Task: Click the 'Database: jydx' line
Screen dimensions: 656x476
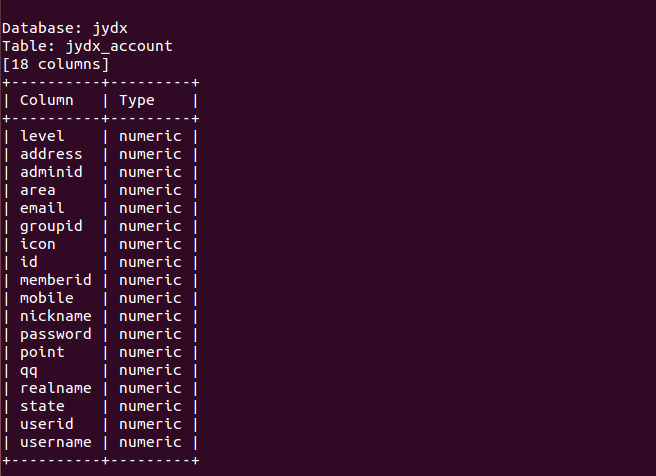Action: [65, 28]
